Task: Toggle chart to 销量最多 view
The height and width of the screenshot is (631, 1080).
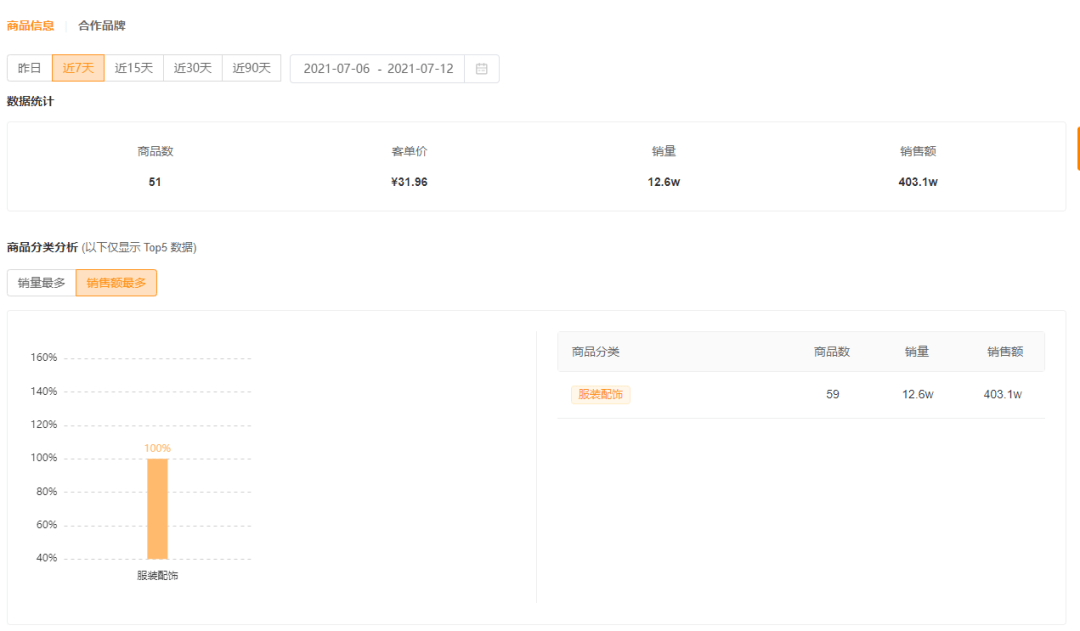Action: pyautogui.click(x=42, y=283)
